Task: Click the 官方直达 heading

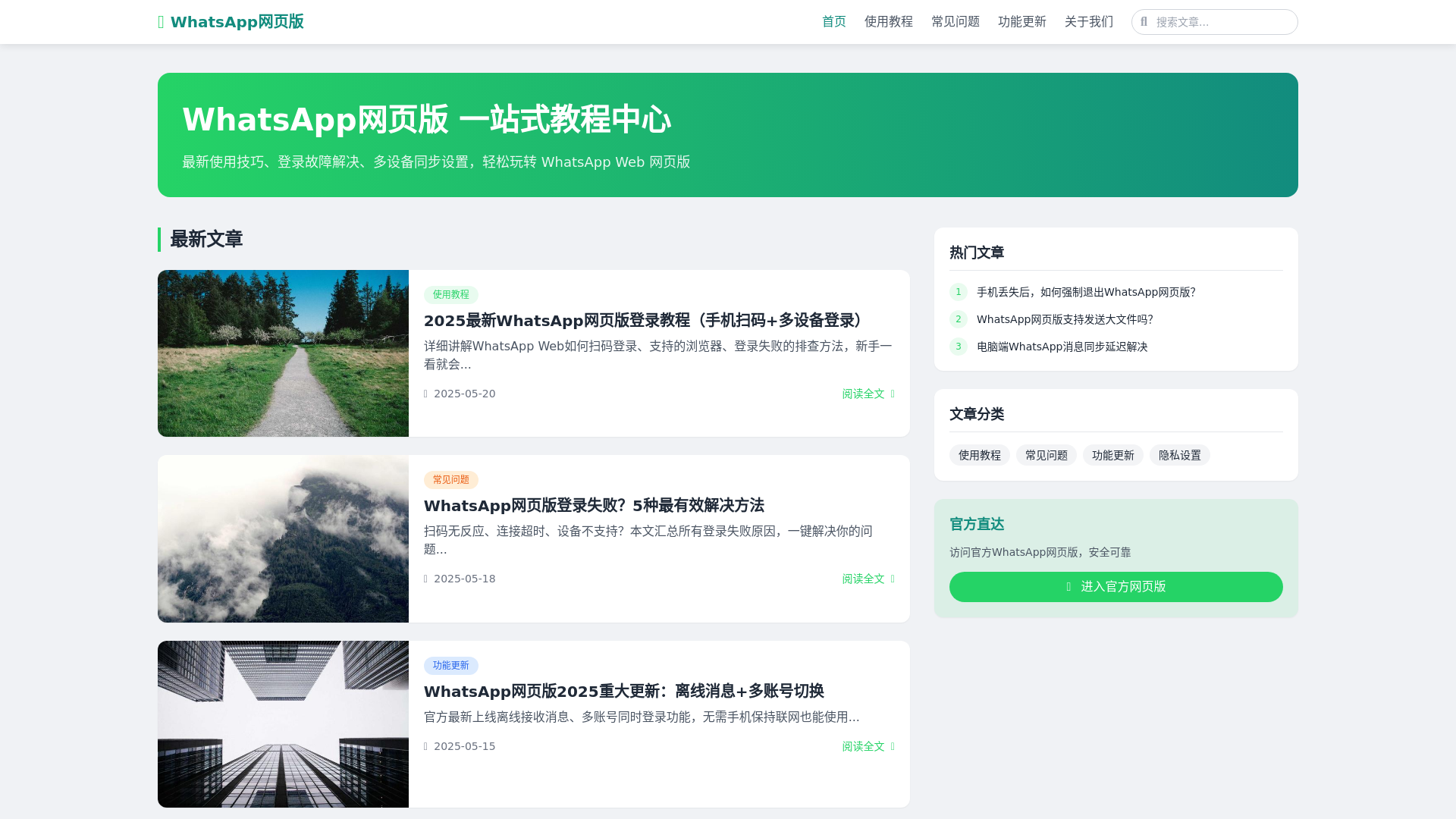Action: coord(977,524)
